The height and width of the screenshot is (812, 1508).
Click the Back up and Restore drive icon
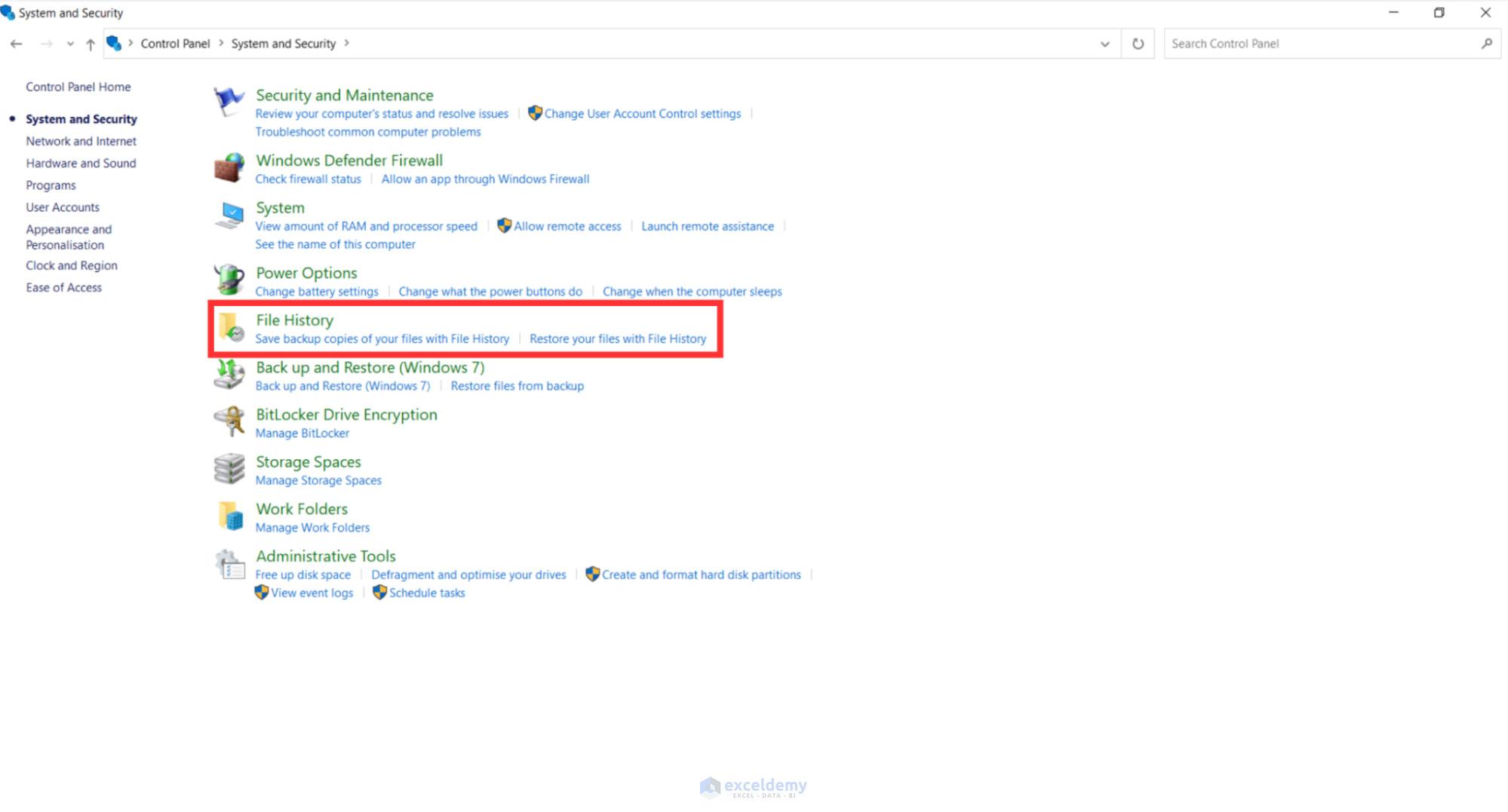(x=229, y=375)
